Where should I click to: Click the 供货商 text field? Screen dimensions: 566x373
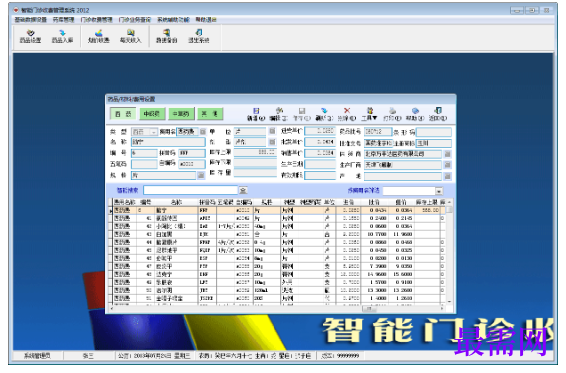click(x=403, y=154)
